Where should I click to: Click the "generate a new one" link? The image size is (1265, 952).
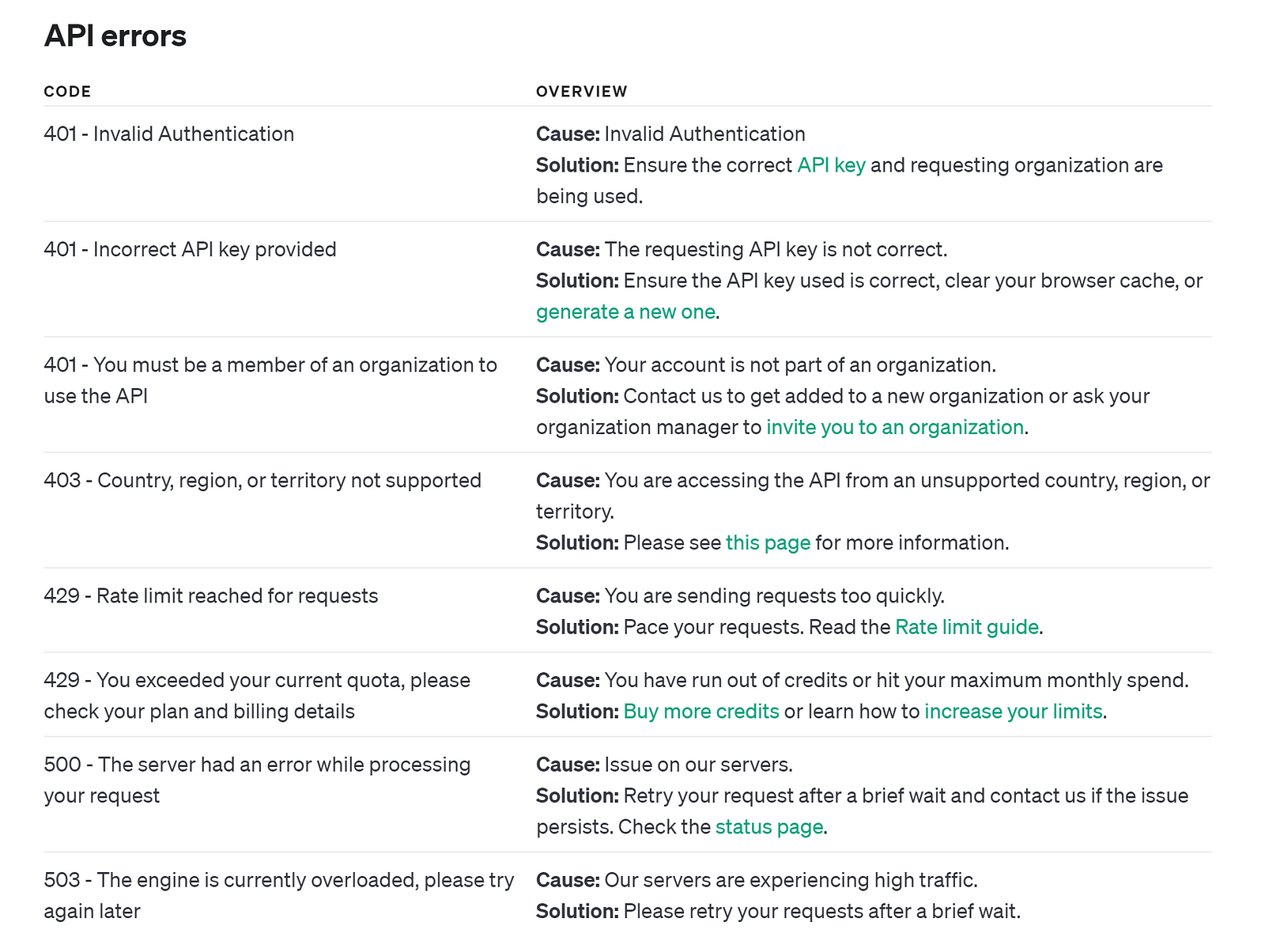[625, 312]
